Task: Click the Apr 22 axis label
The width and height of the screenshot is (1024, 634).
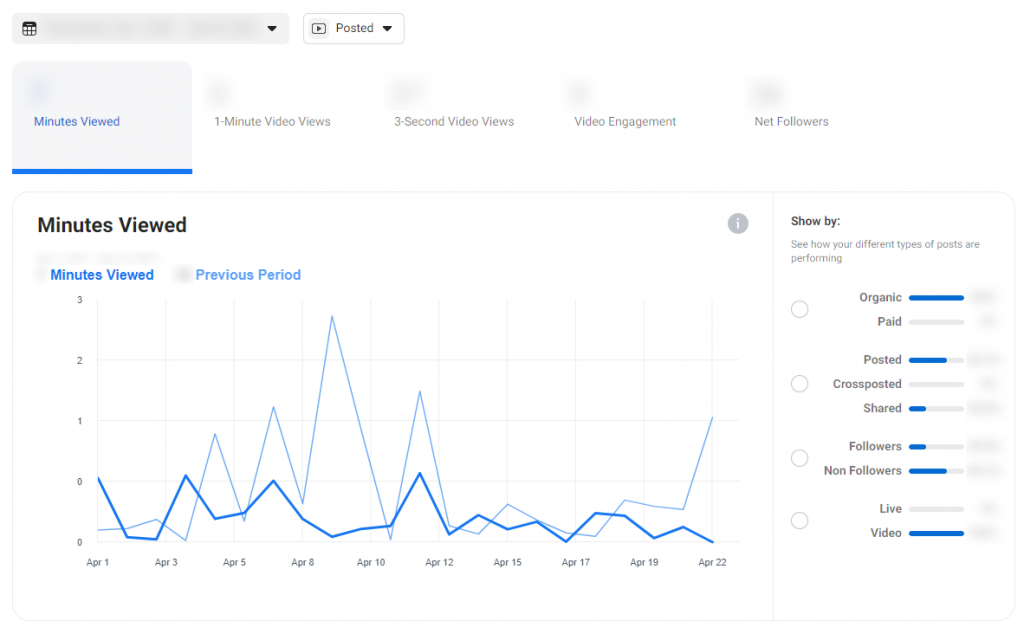Action: click(x=712, y=562)
